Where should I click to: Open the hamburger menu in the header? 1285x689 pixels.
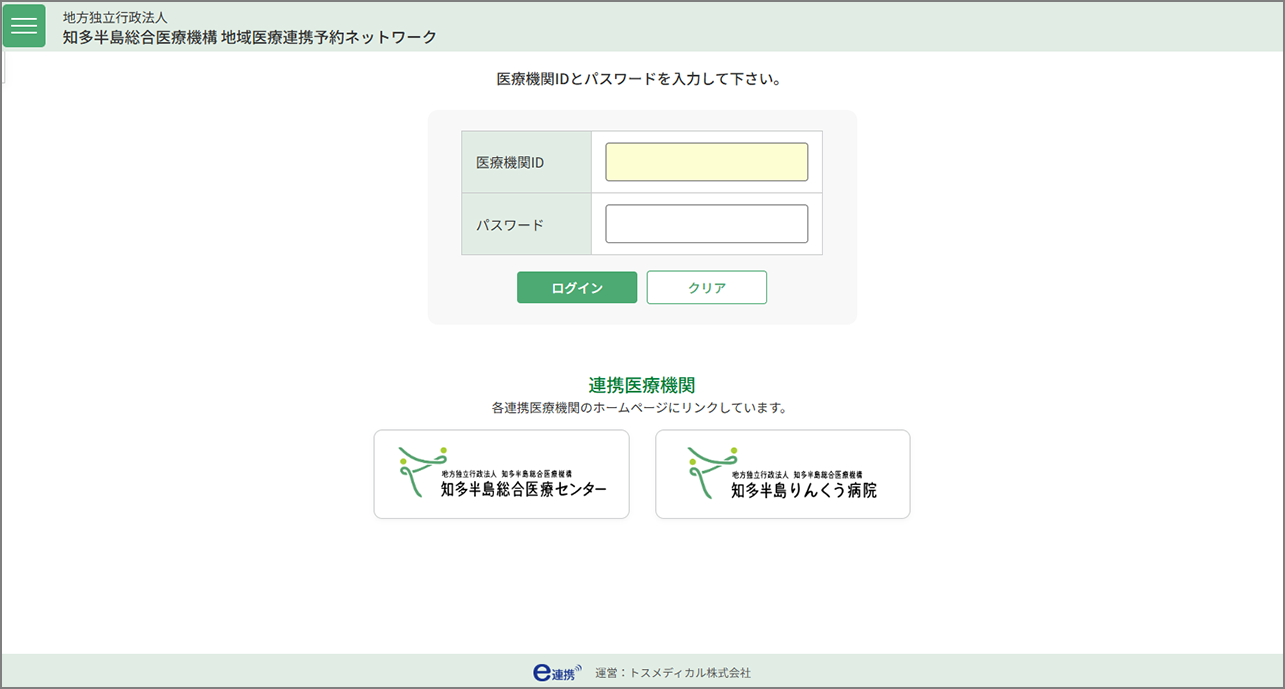click(24, 26)
